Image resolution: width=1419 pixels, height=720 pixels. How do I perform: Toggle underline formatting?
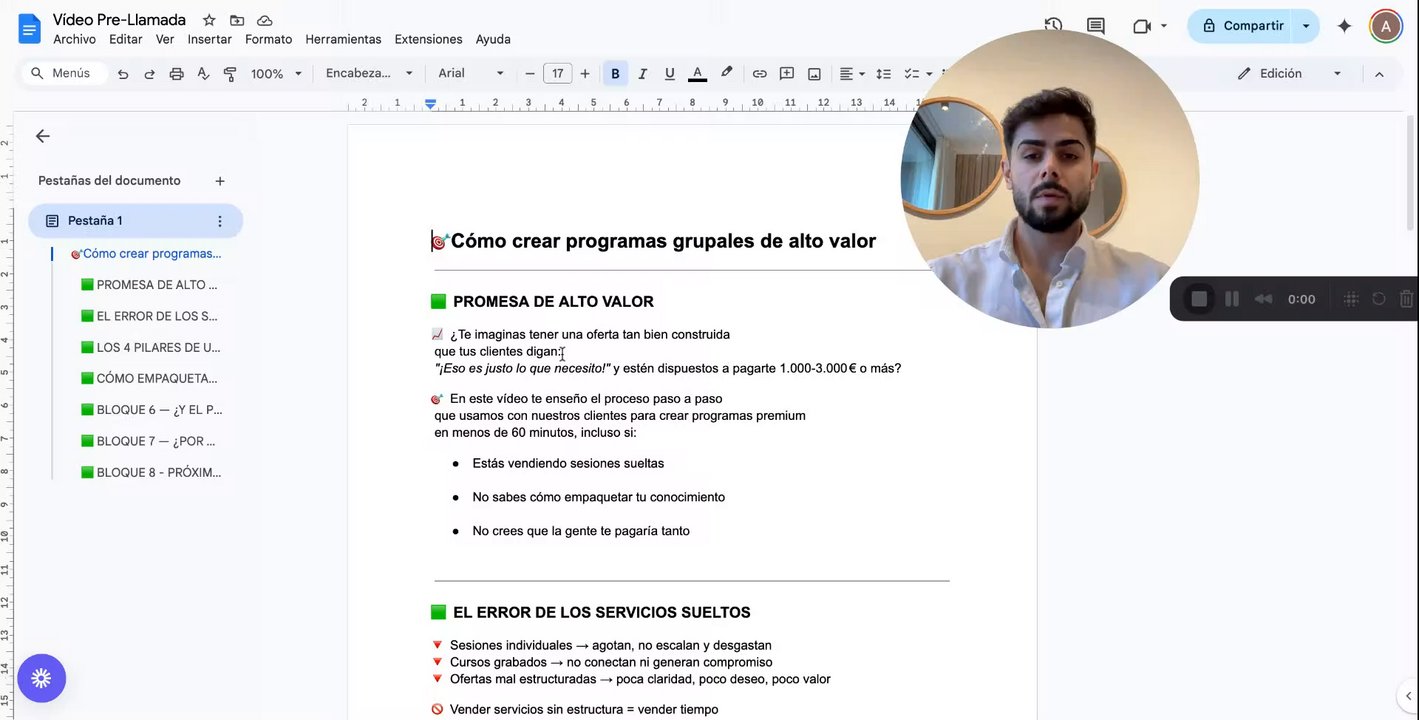[669, 74]
